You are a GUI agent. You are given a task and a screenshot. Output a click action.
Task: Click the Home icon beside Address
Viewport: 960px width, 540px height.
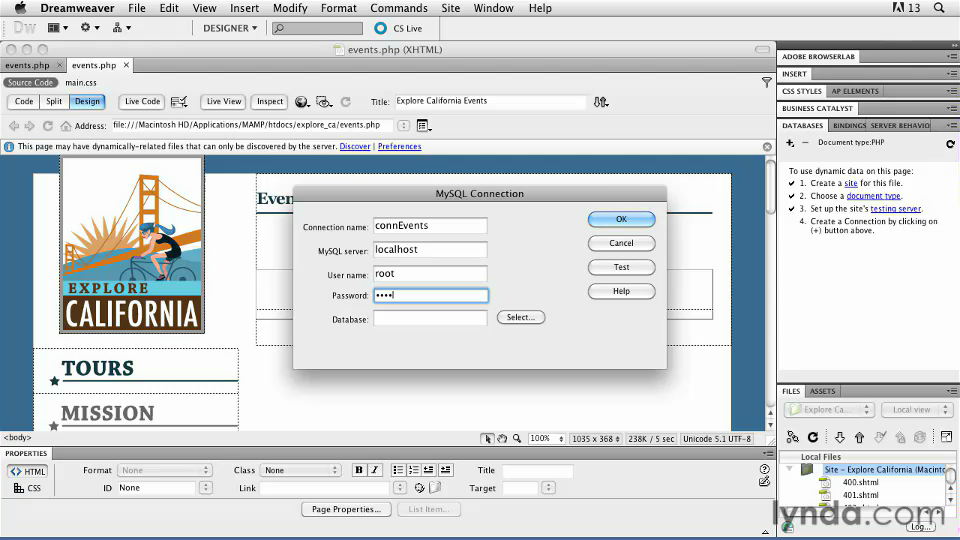pos(66,126)
